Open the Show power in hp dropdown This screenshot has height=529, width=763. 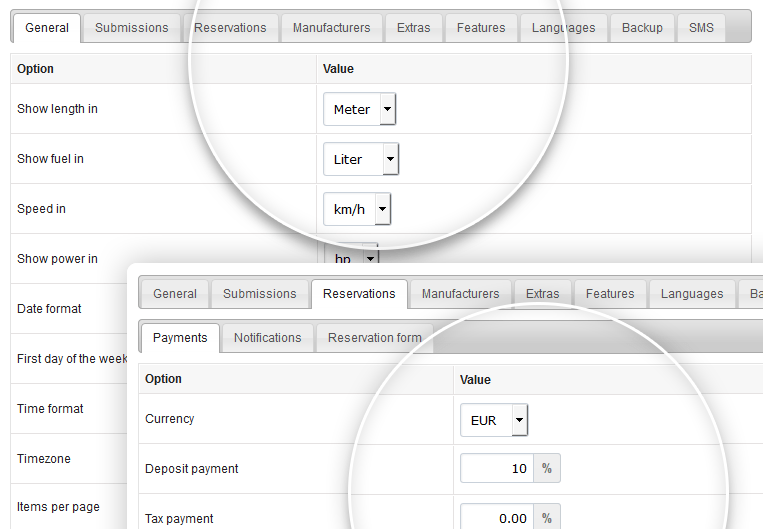tap(351, 255)
